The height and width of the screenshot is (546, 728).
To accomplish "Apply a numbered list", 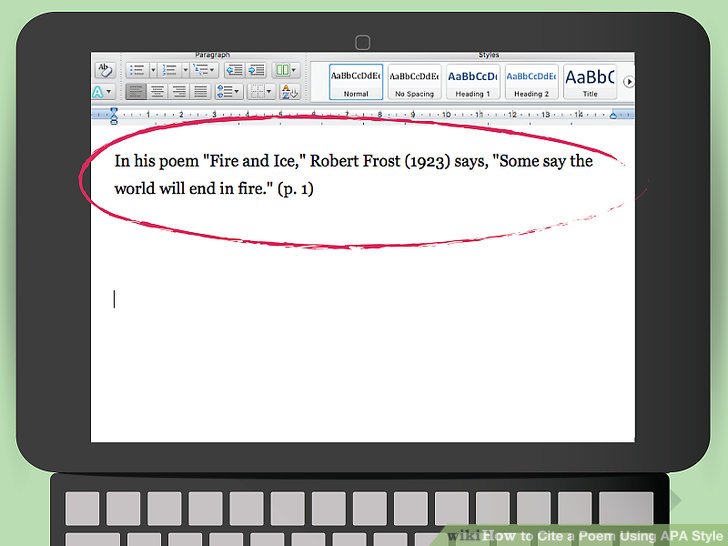I will coord(169,70).
